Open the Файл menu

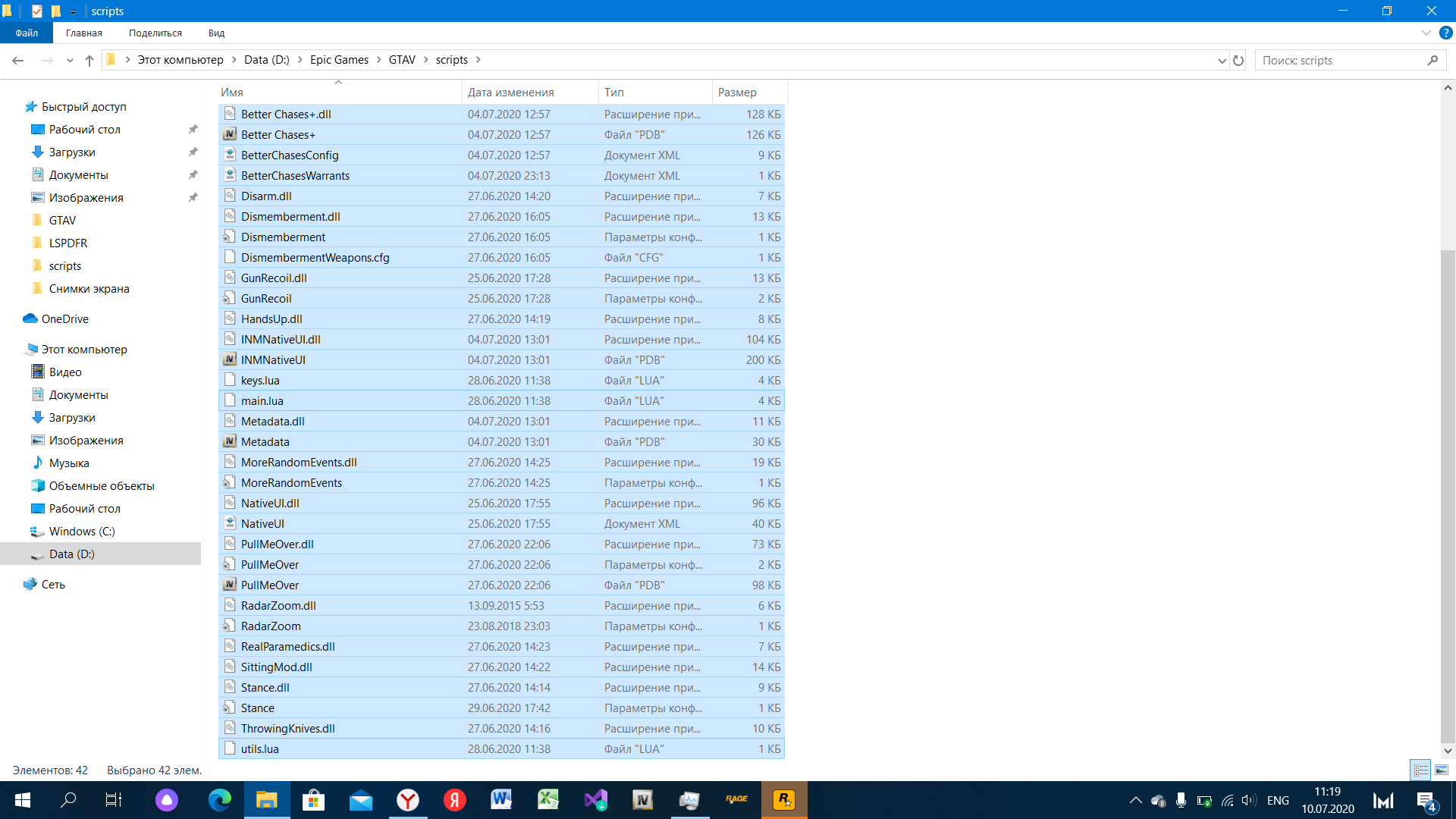[27, 33]
